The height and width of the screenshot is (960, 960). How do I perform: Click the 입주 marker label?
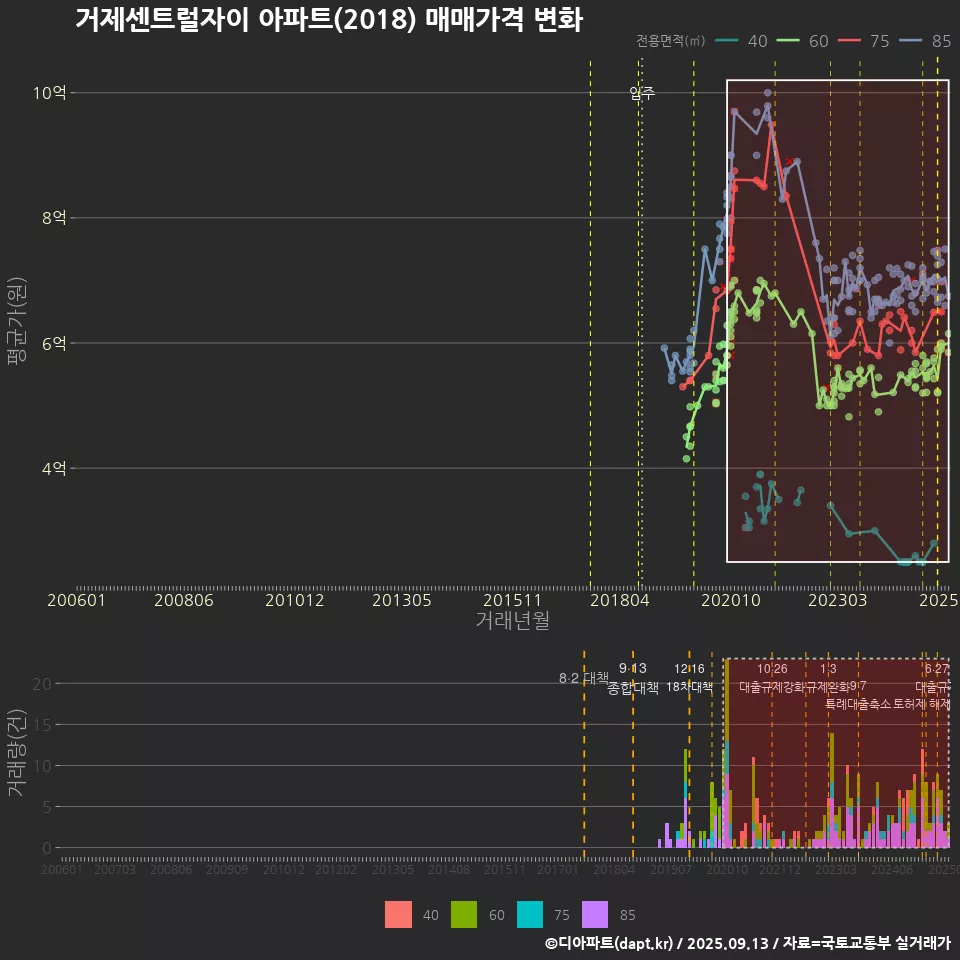coord(642,93)
